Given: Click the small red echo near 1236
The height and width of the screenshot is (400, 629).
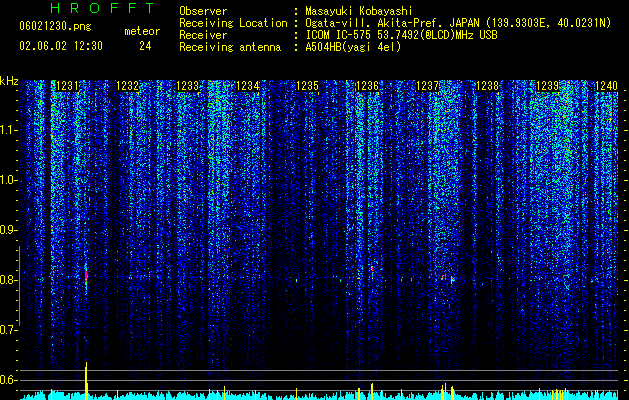Looking at the screenshot, I should tap(372, 268).
